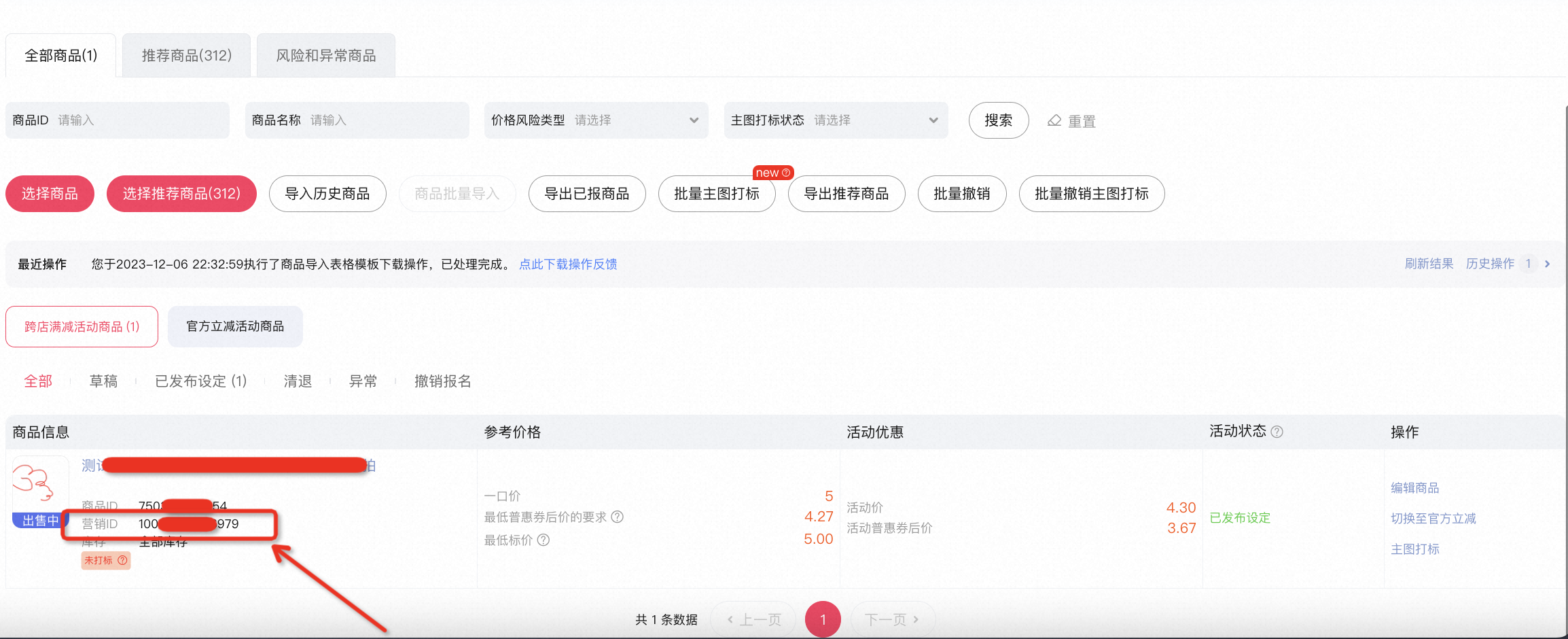Click 重置 to reset filters

coord(1082,121)
